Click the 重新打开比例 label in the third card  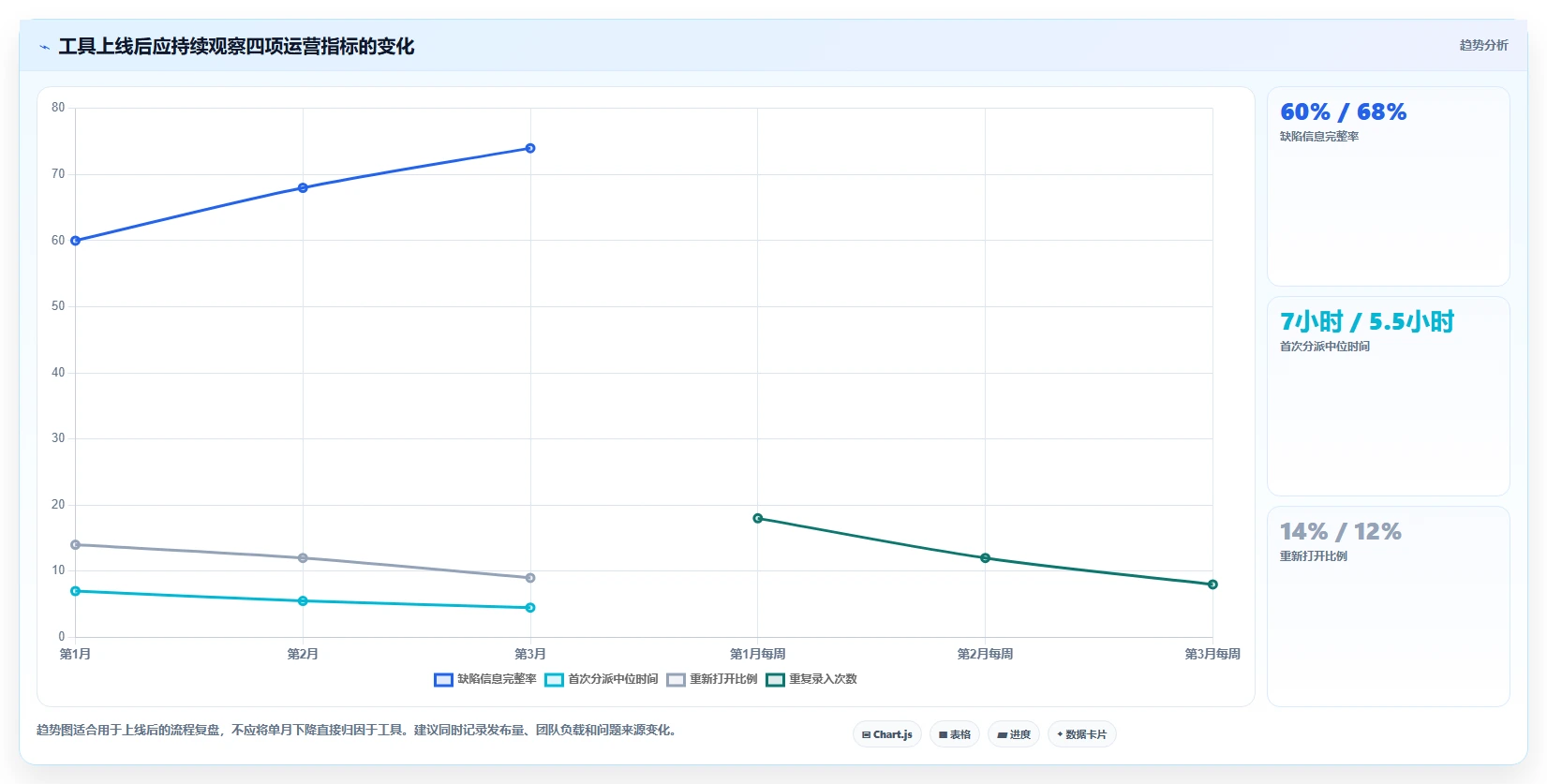[1314, 556]
